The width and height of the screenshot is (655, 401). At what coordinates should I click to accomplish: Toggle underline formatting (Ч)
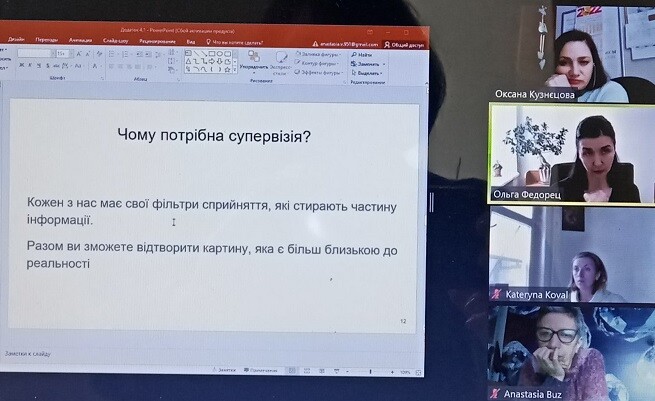point(39,66)
